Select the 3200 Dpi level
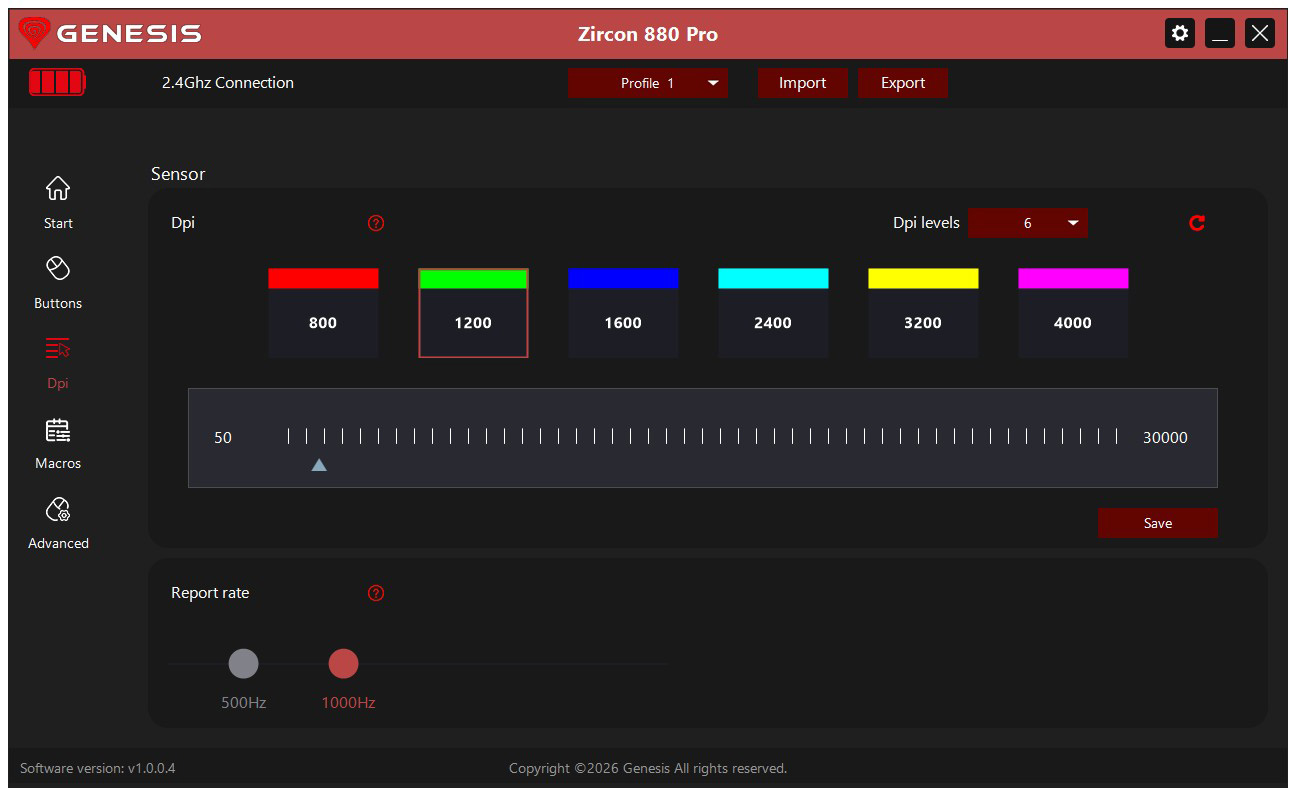The image size is (1289, 794). coord(923,323)
